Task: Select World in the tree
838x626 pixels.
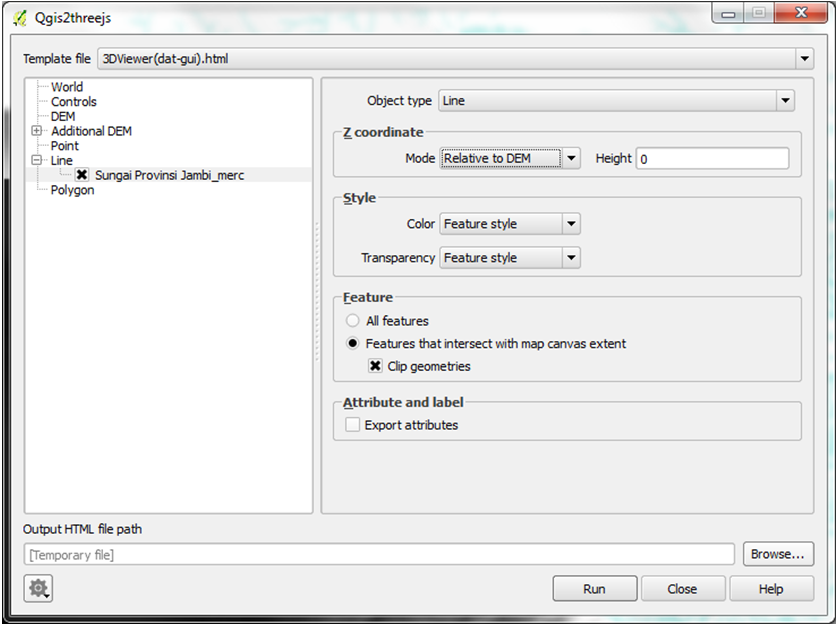Action: pos(67,87)
